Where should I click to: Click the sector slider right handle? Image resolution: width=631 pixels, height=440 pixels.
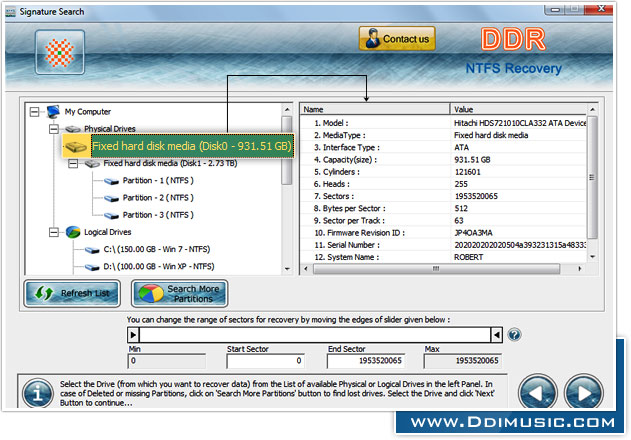(497, 335)
